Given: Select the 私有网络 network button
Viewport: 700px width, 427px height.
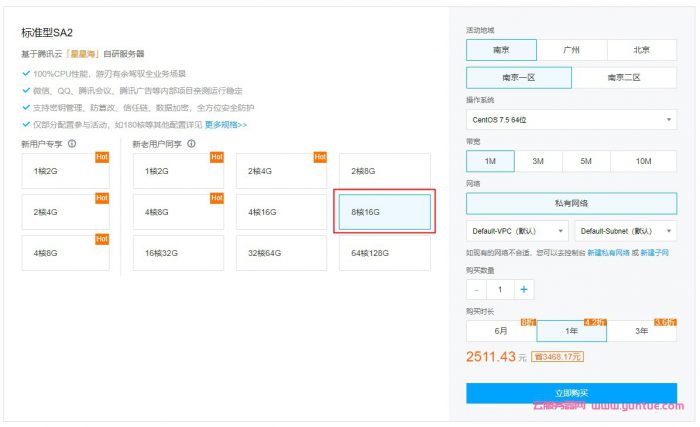Looking at the screenshot, I should (571, 202).
